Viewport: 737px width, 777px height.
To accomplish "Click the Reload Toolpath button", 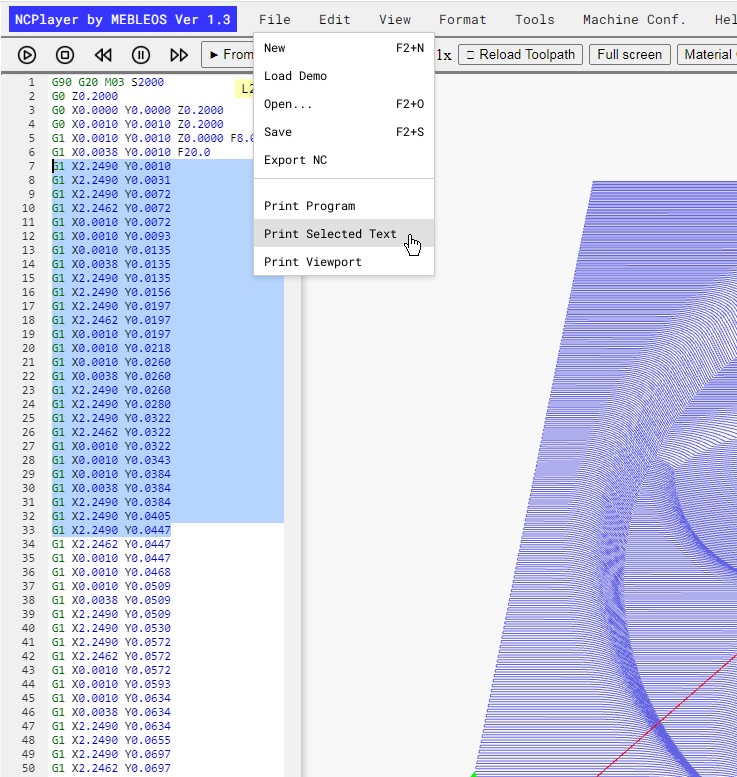I will pos(520,55).
